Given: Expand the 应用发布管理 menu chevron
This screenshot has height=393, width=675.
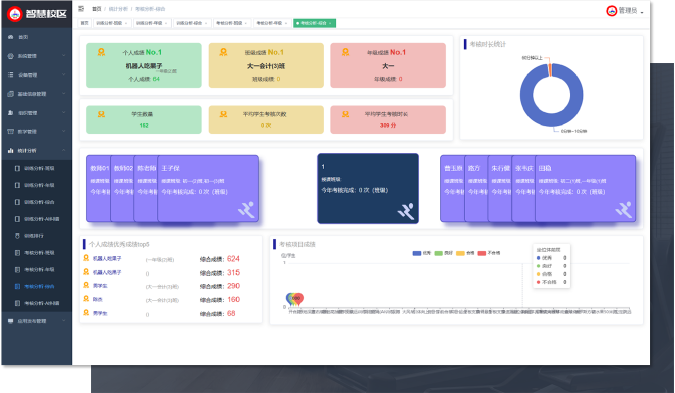Looking at the screenshot, I should coord(64,321).
